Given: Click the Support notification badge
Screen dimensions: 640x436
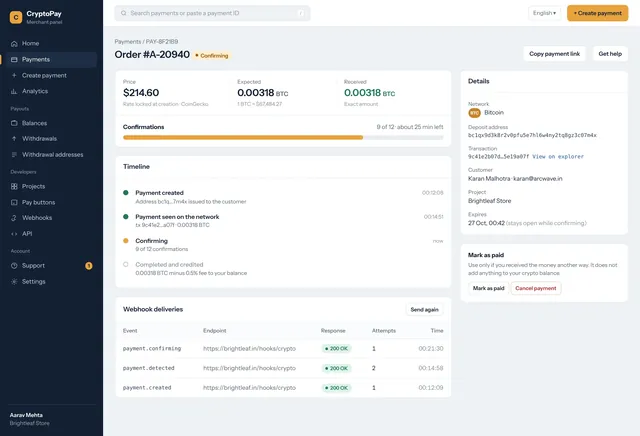Looking at the screenshot, I should coord(89,266).
